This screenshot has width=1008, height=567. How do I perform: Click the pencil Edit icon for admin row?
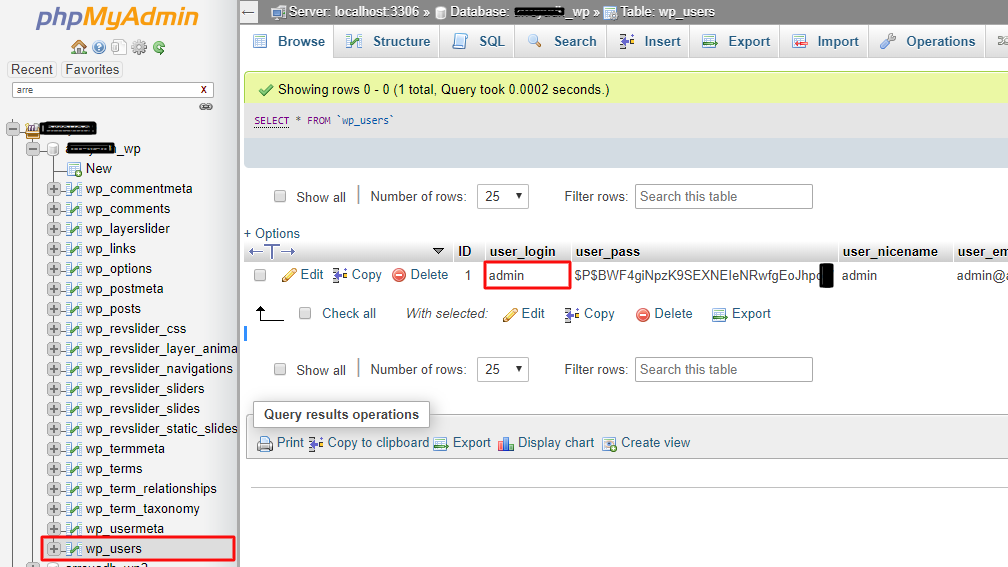[290, 275]
